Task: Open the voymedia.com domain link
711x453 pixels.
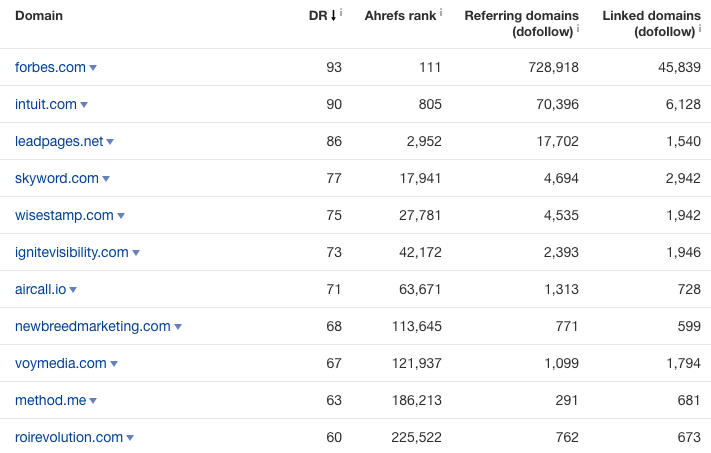Action: click(61, 363)
